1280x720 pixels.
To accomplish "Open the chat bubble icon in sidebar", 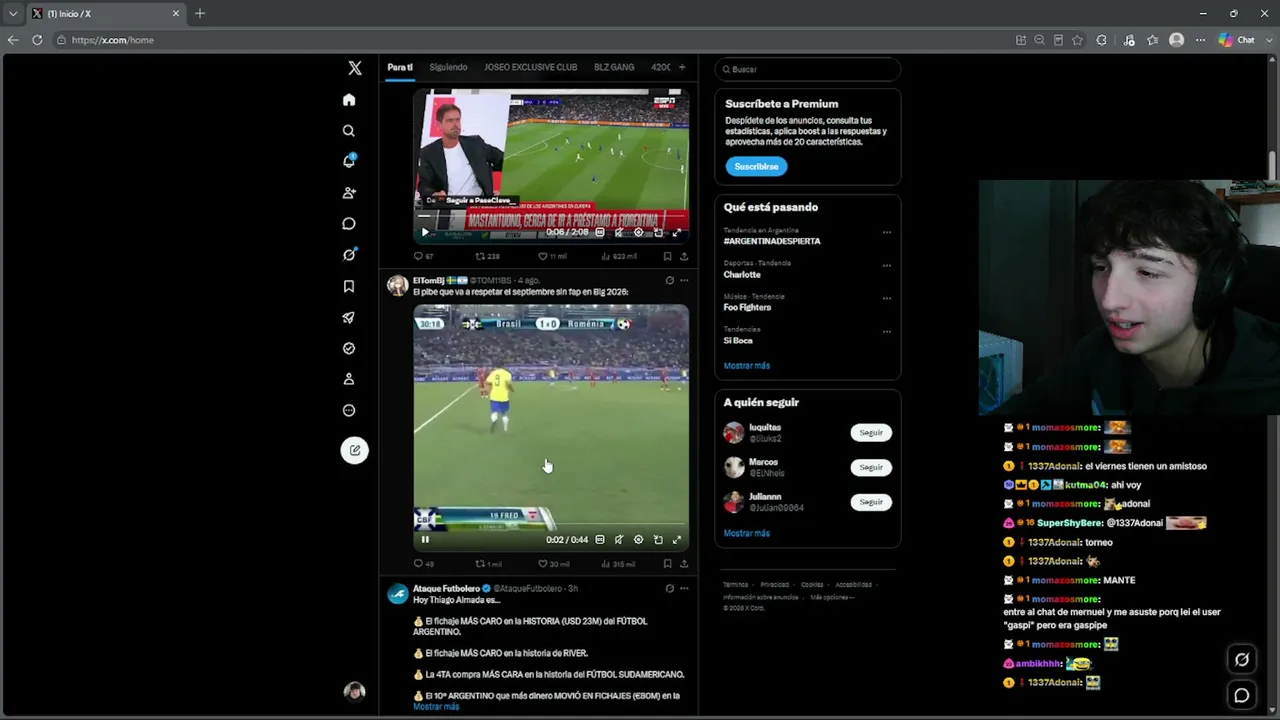I will coord(349,224).
